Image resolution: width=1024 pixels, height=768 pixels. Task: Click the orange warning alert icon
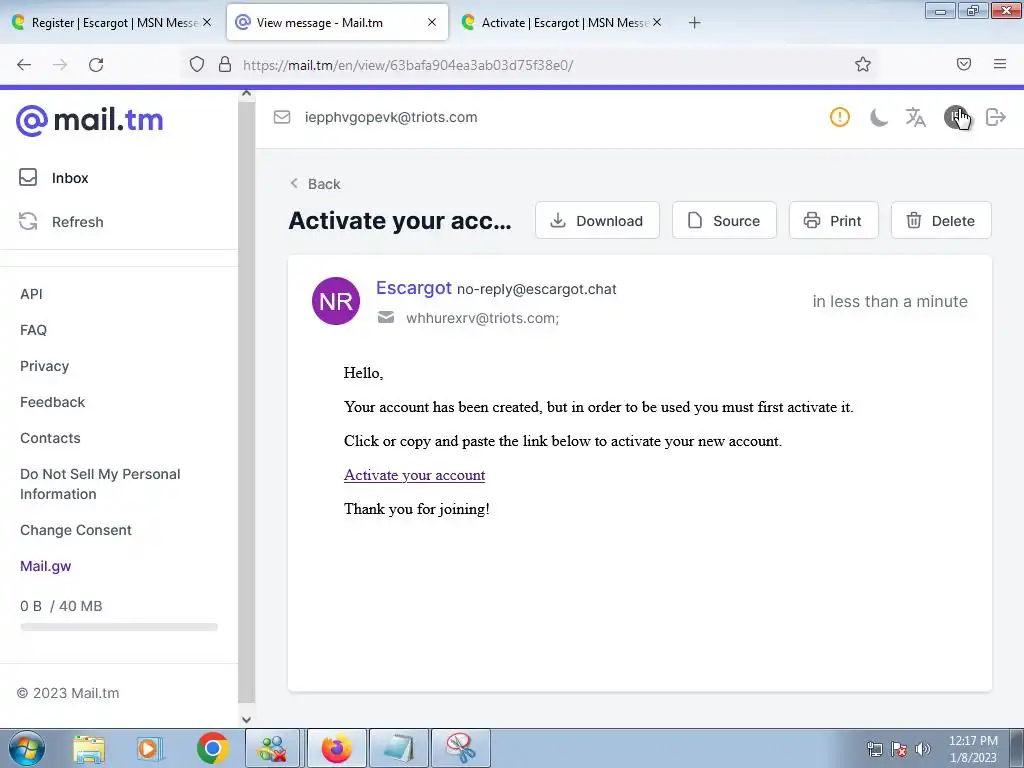(839, 117)
